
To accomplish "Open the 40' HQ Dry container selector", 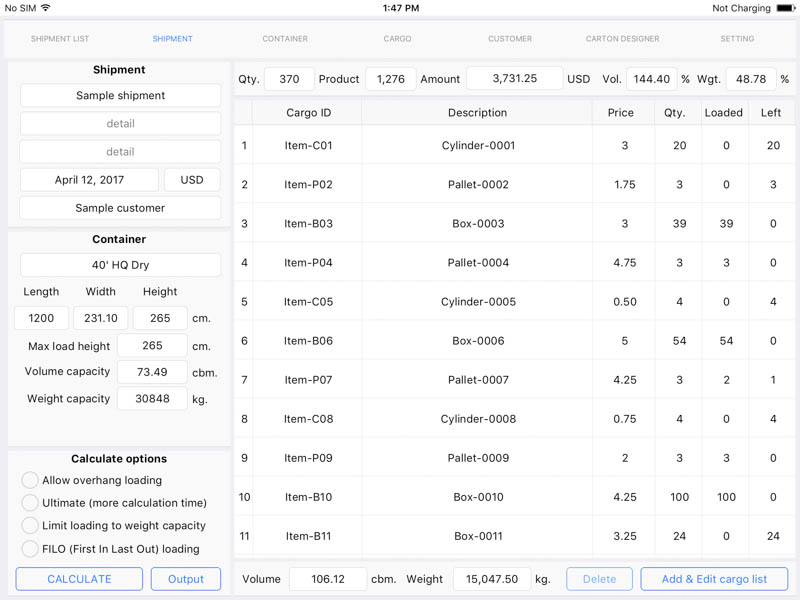I will (120, 265).
